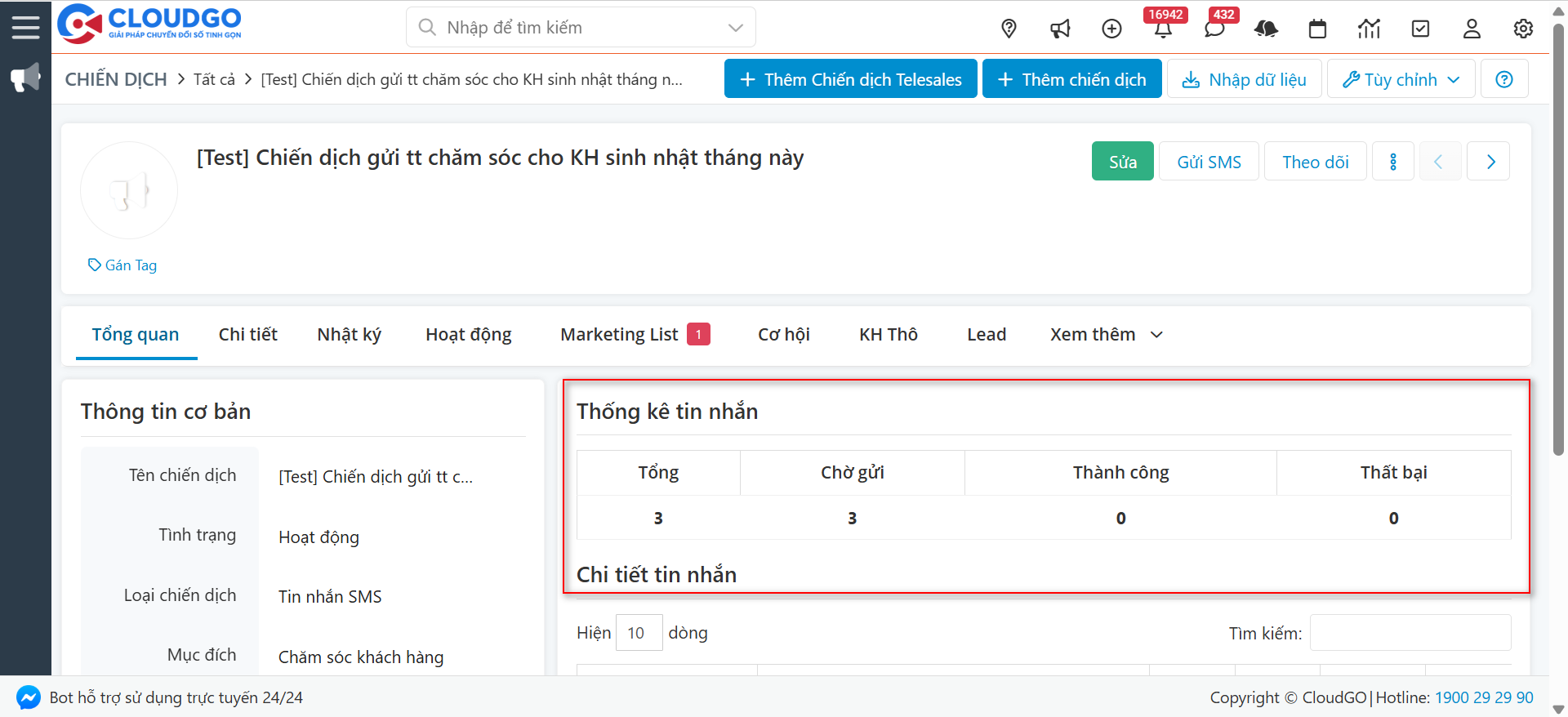Click the quick-create plus circle icon

1111,29
